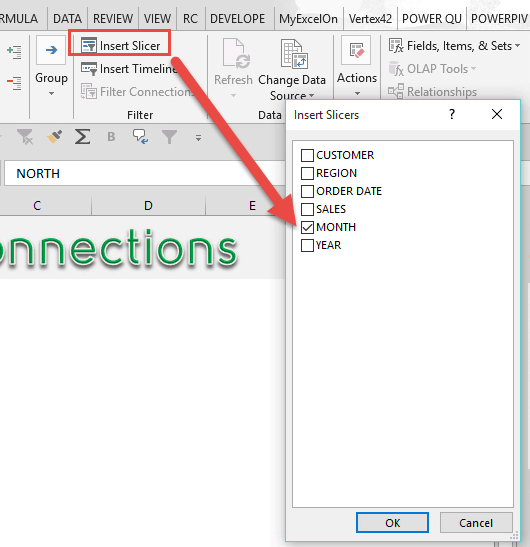Click the ungroup red minus icon
Screen dimensions: 530x547
[x=14, y=83]
